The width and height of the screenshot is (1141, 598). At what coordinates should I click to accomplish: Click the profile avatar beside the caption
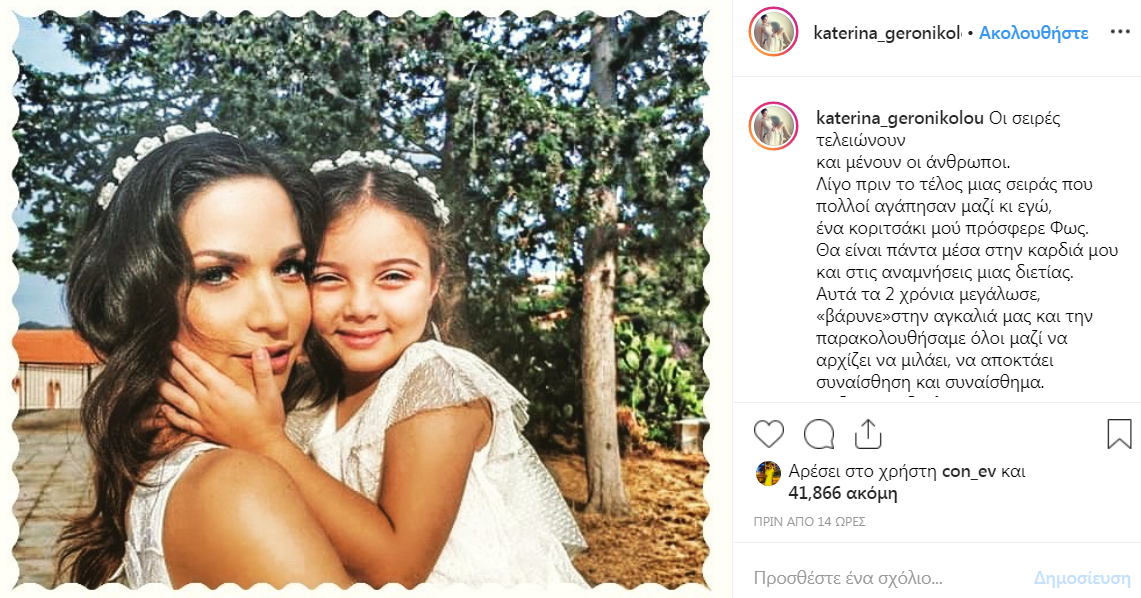click(773, 125)
